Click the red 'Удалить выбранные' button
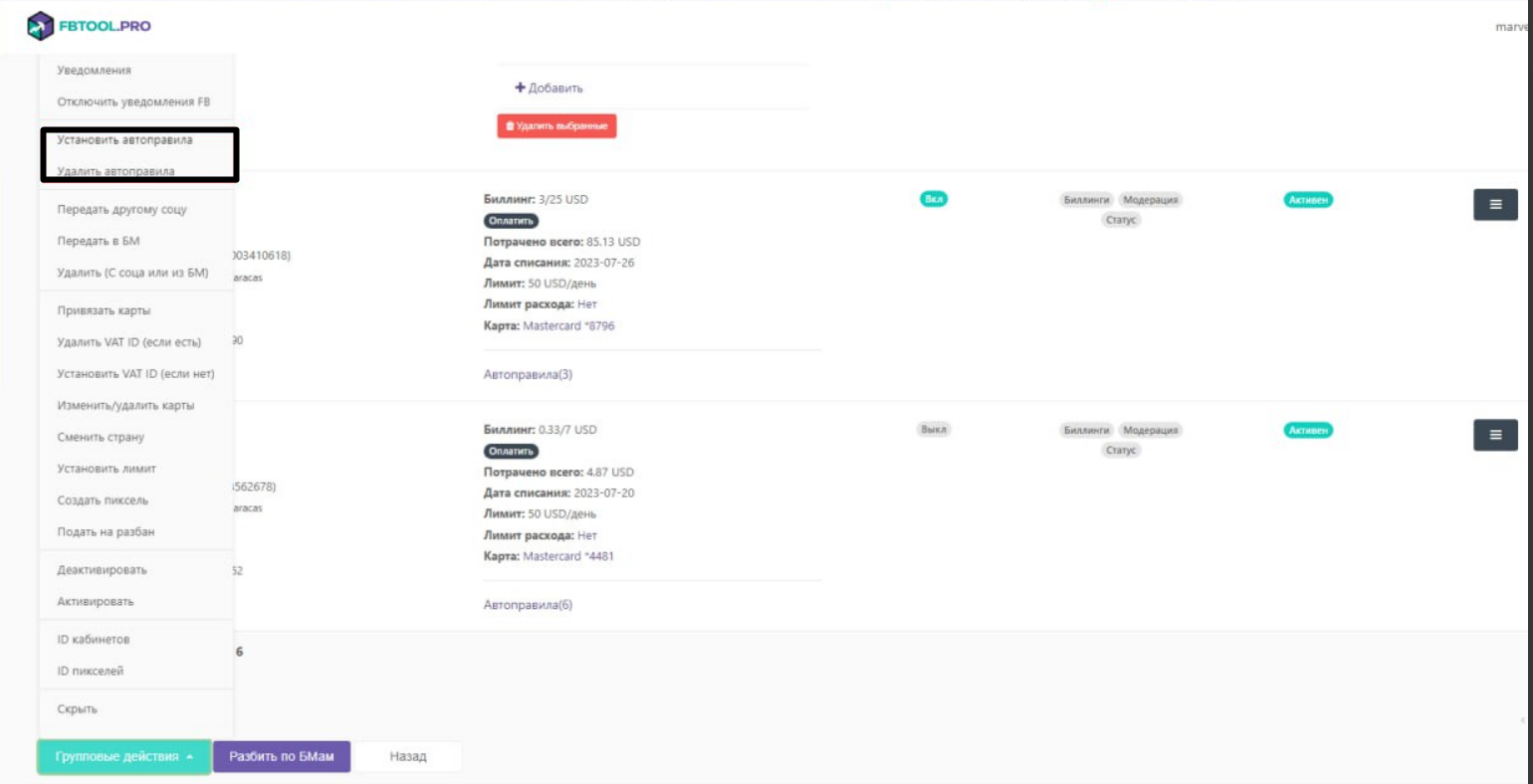The image size is (1533, 784). 556,126
